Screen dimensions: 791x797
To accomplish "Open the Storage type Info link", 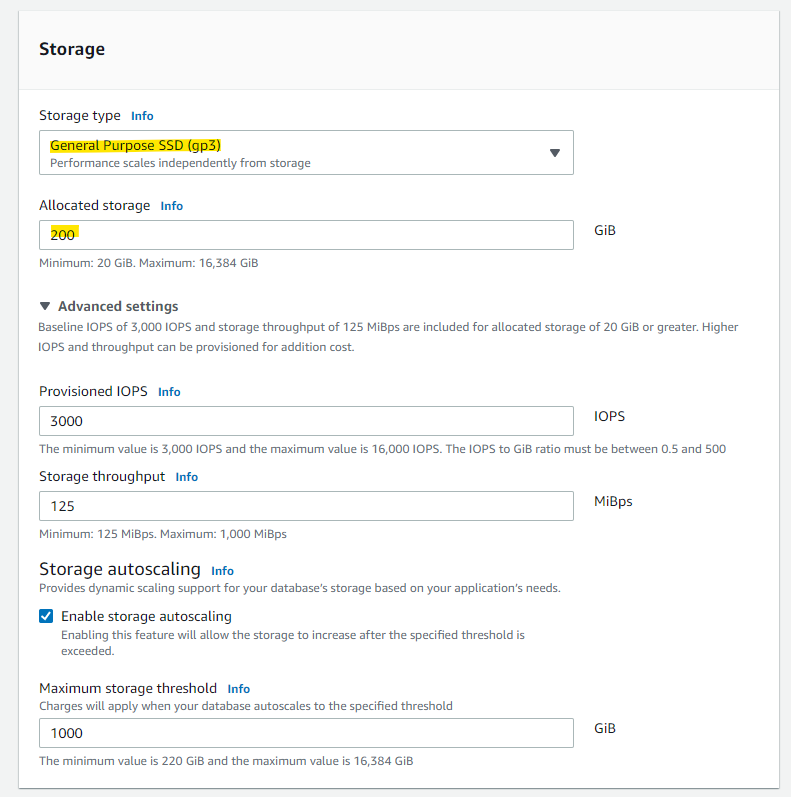I will click(x=142, y=116).
